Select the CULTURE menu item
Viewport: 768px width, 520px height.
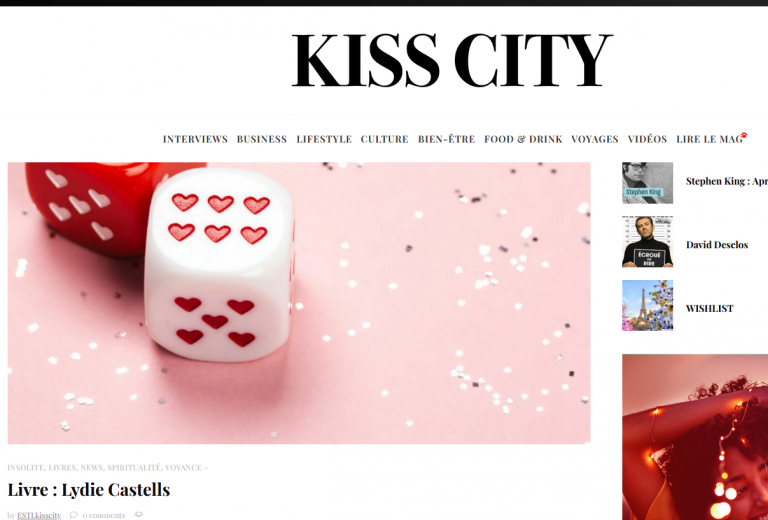(x=384, y=140)
